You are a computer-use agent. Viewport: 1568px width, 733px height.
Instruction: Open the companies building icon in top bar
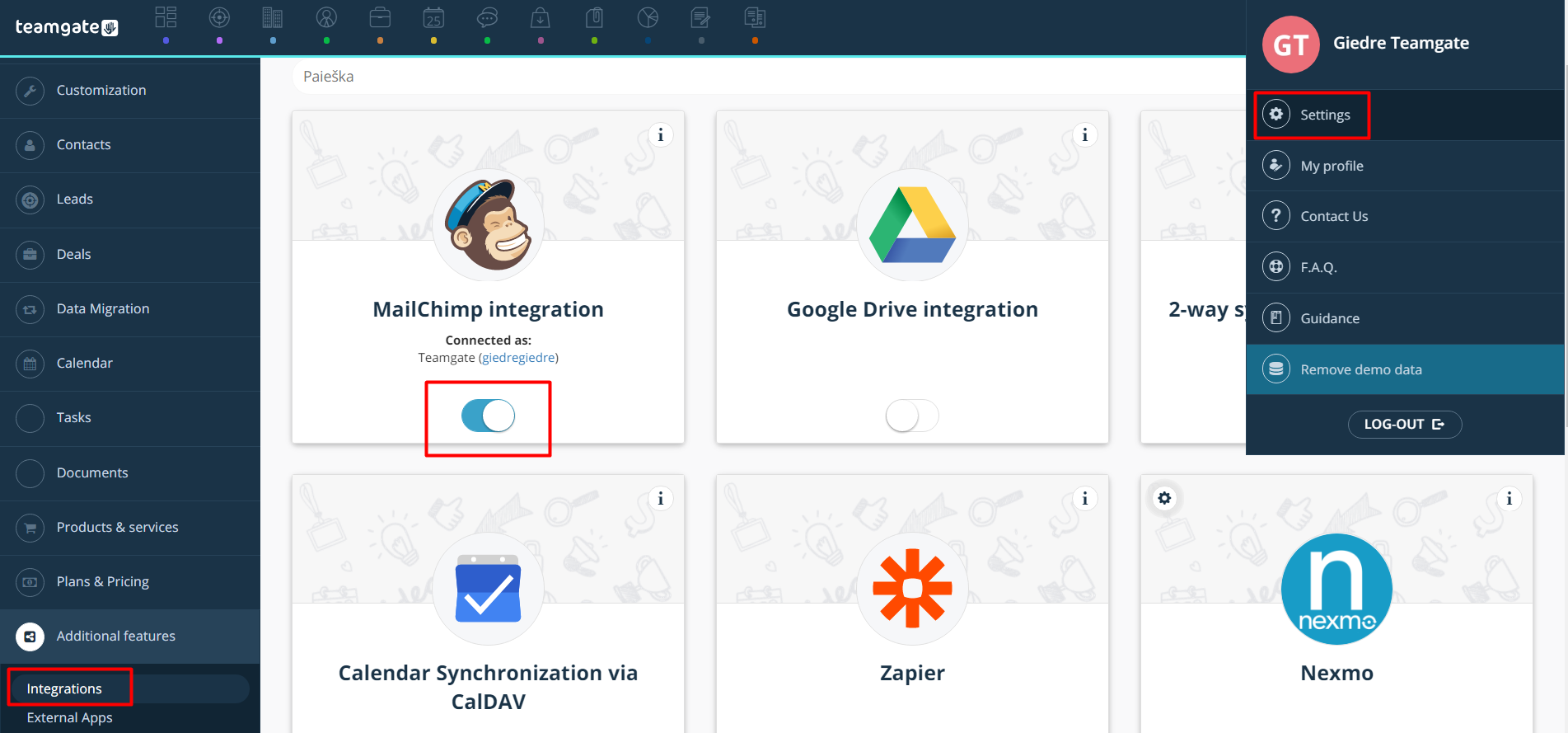point(273,17)
